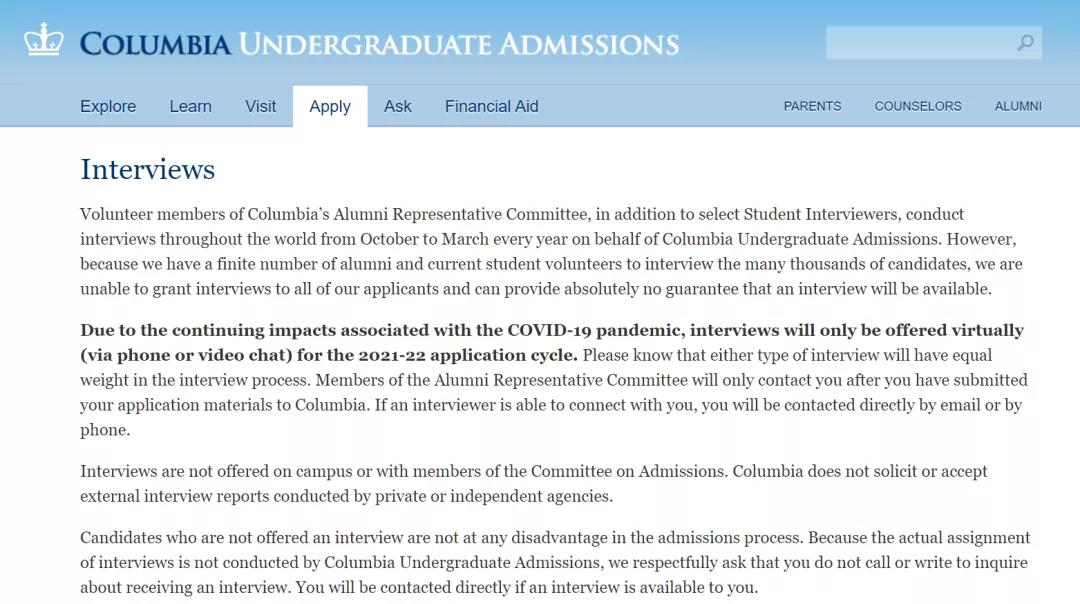This screenshot has height=604, width=1080.
Task: Navigate to the Financial Aid tab
Action: (491, 106)
